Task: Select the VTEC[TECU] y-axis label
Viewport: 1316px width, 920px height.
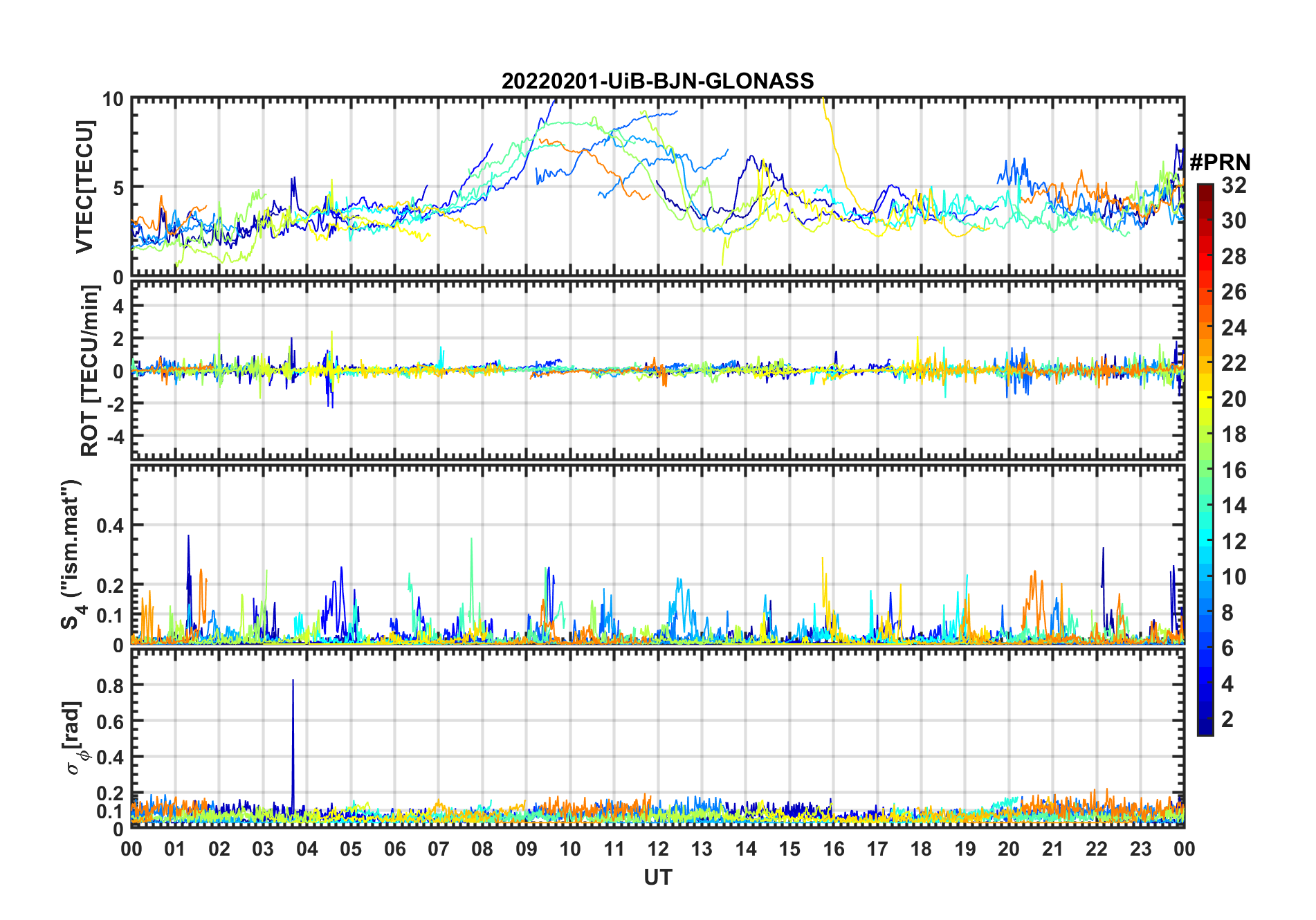Action: point(85,187)
